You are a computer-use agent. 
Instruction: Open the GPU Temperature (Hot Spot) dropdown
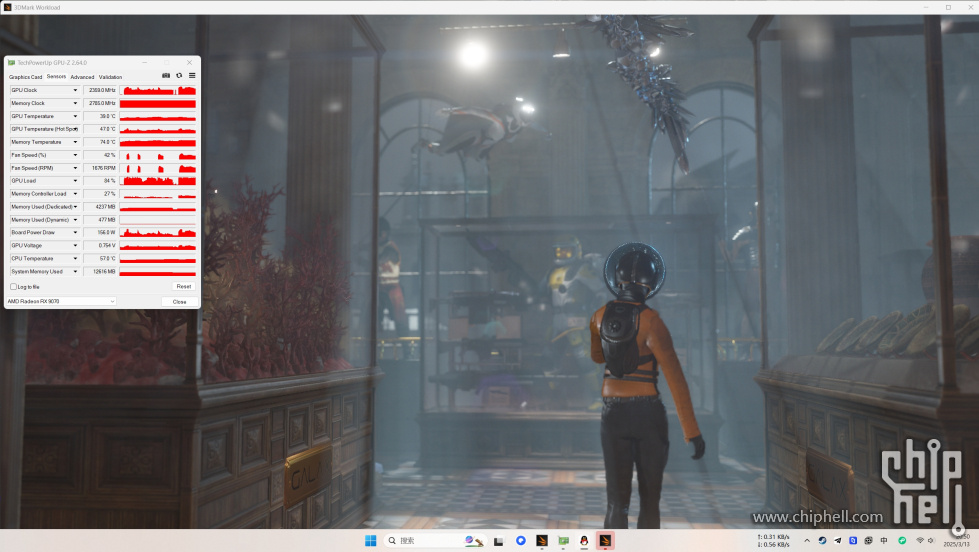coord(76,129)
